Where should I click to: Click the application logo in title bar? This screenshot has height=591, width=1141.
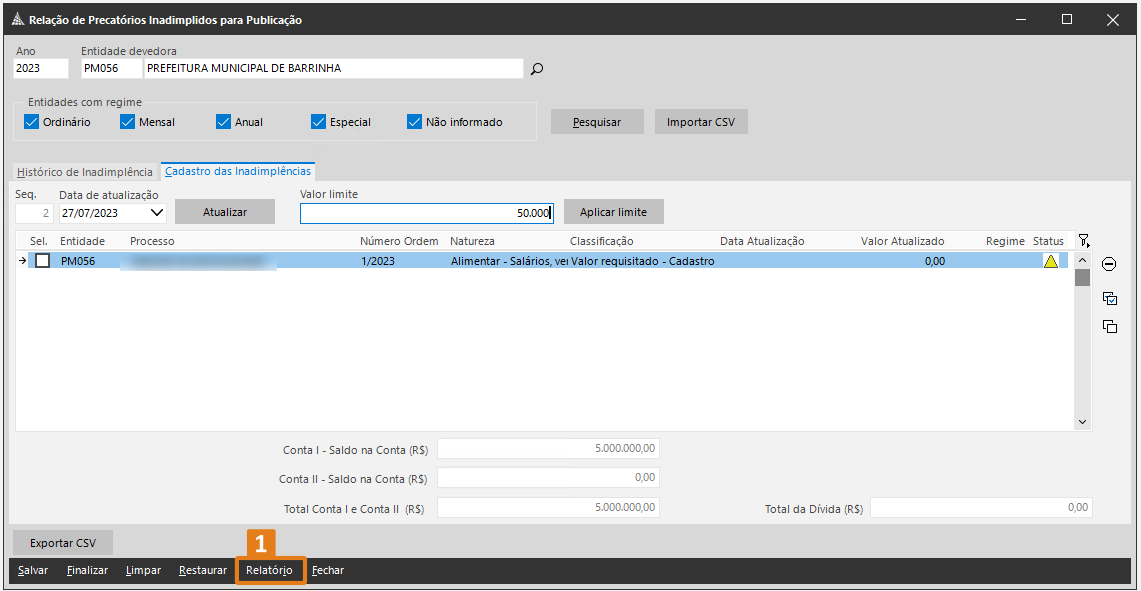click(x=17, y=20)
